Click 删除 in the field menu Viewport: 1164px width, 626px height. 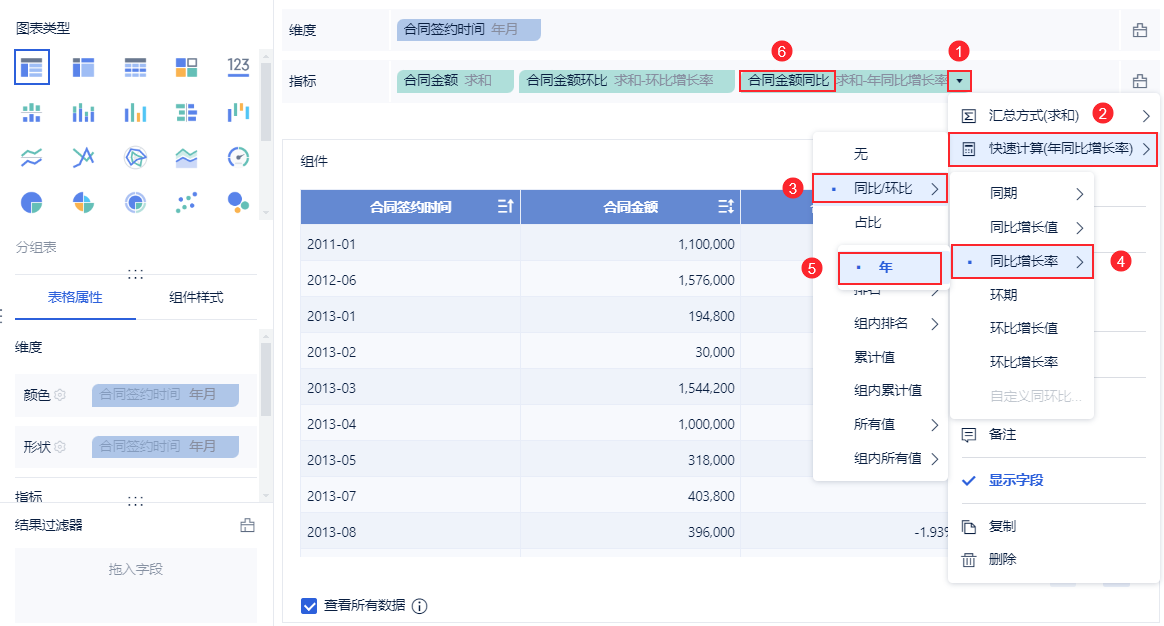1002,560
